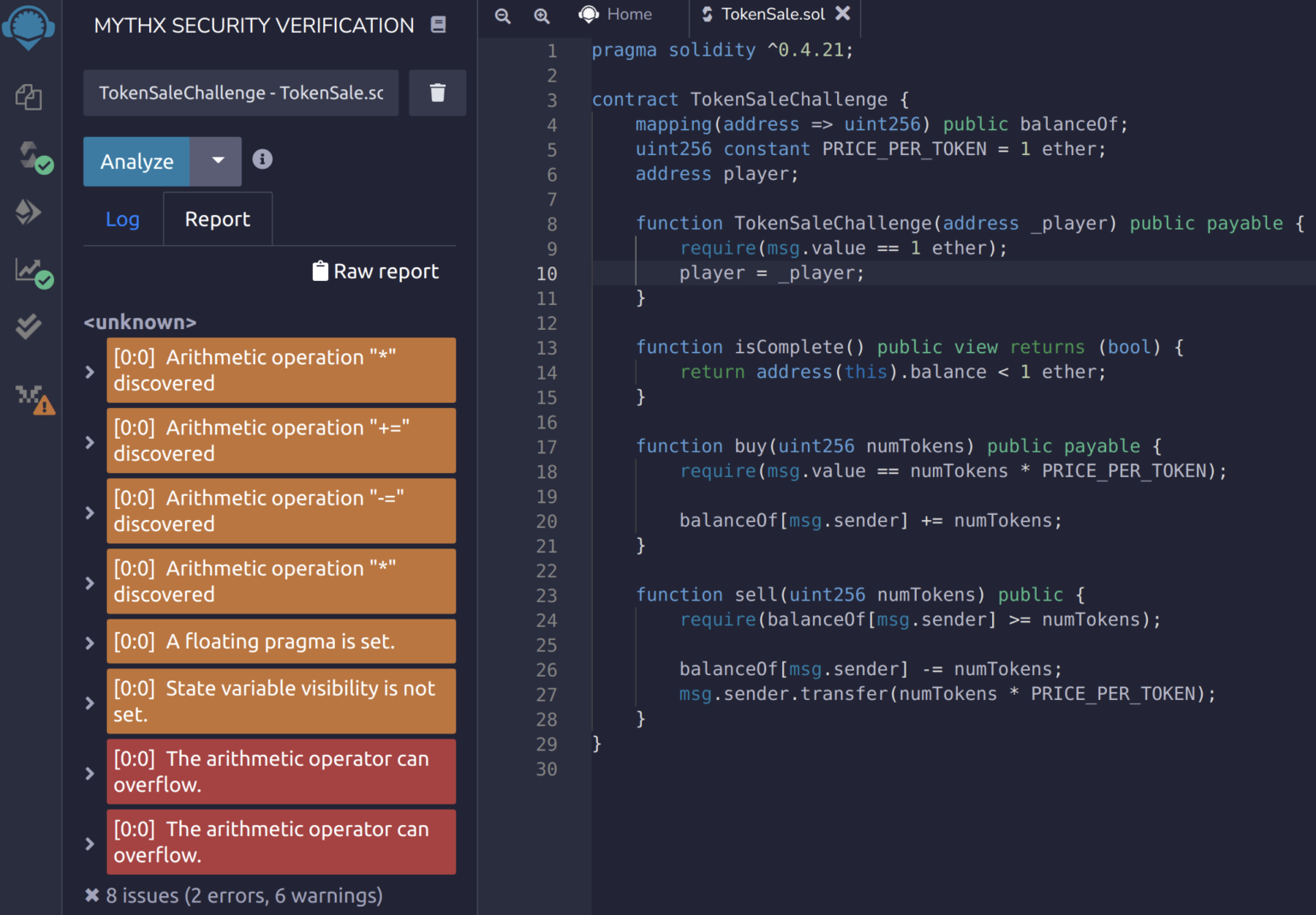Select the double-checkmark verification sidebar icon

[29, 326]
